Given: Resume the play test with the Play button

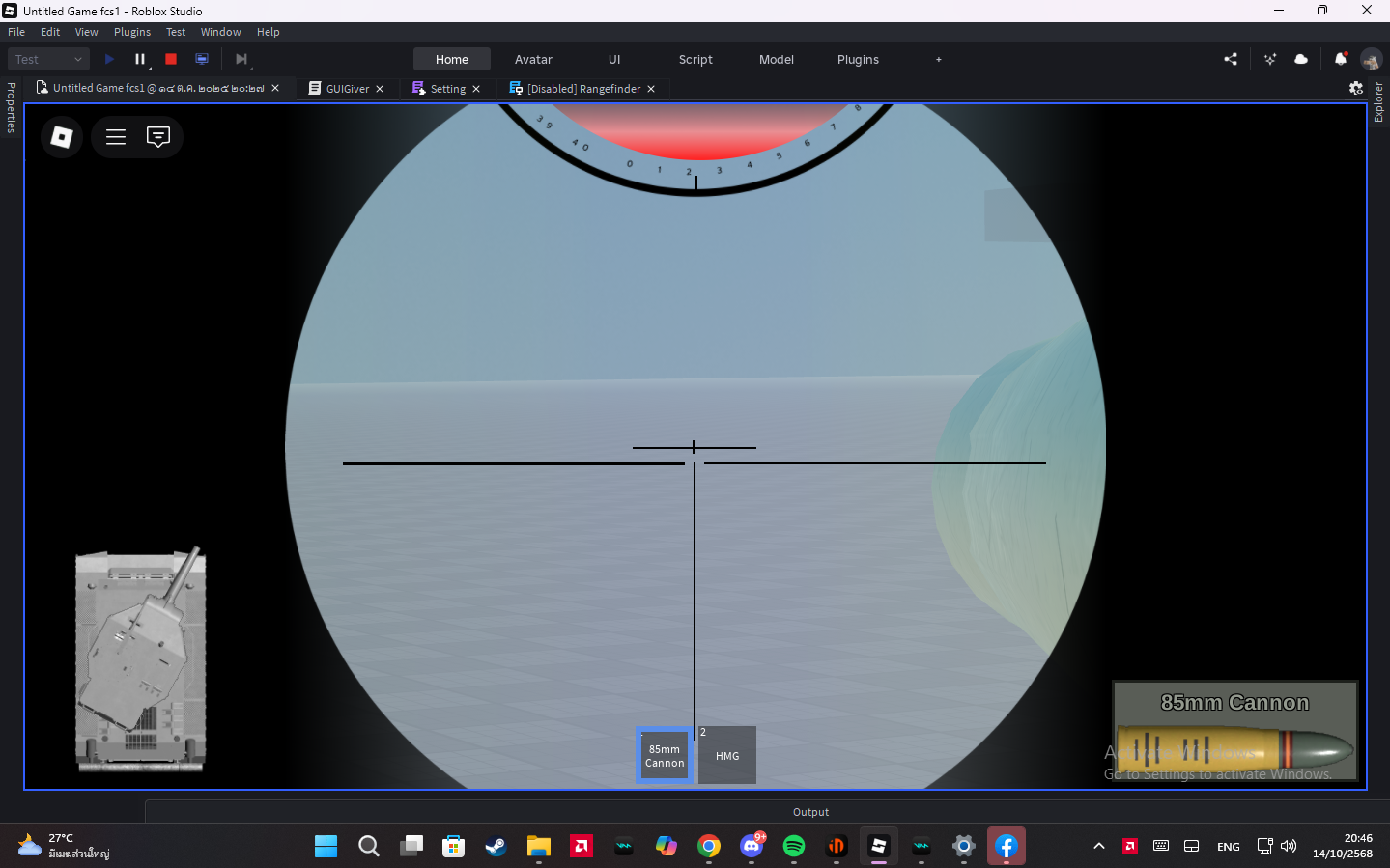Looking at the screenshot, I should [x=109, y=59].
